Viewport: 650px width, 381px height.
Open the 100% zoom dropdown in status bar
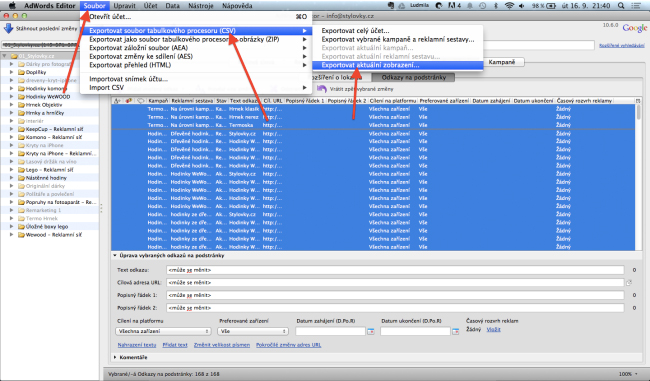pyautogui.click(x=628, y=374)
